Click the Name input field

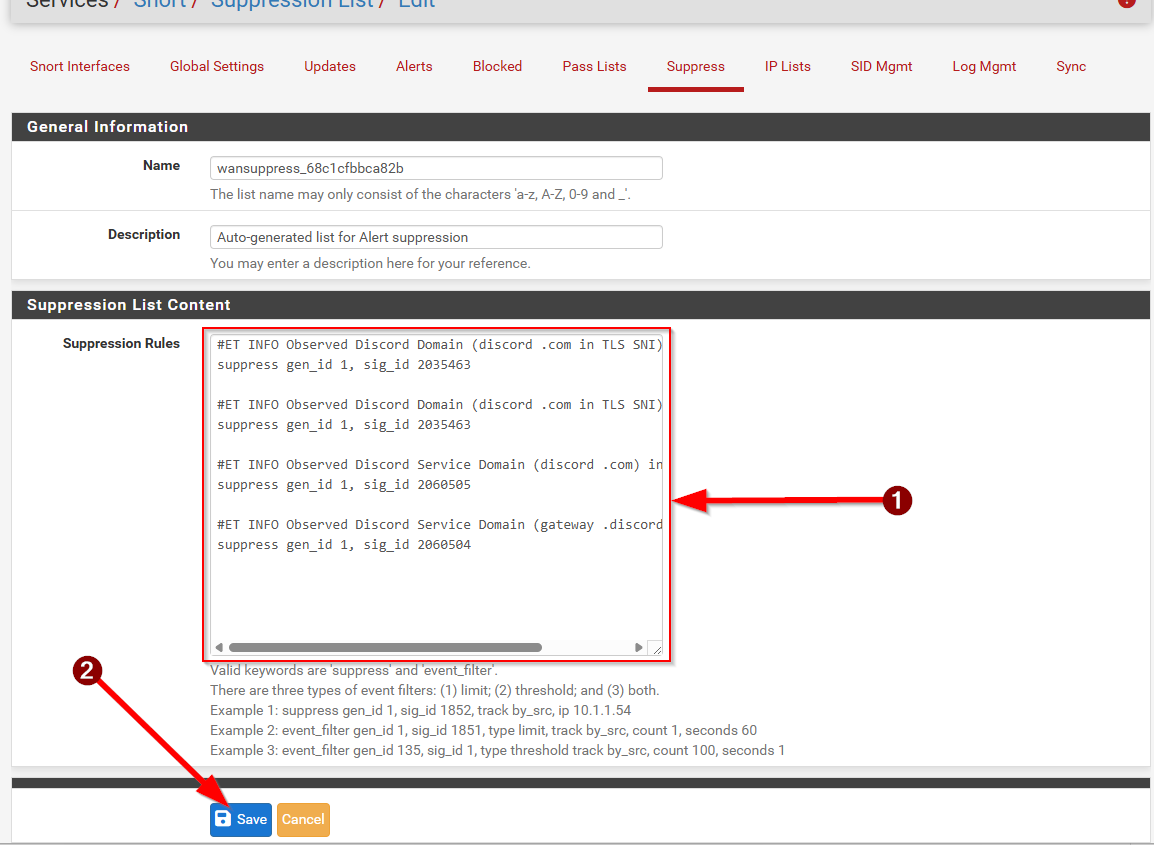436,168
